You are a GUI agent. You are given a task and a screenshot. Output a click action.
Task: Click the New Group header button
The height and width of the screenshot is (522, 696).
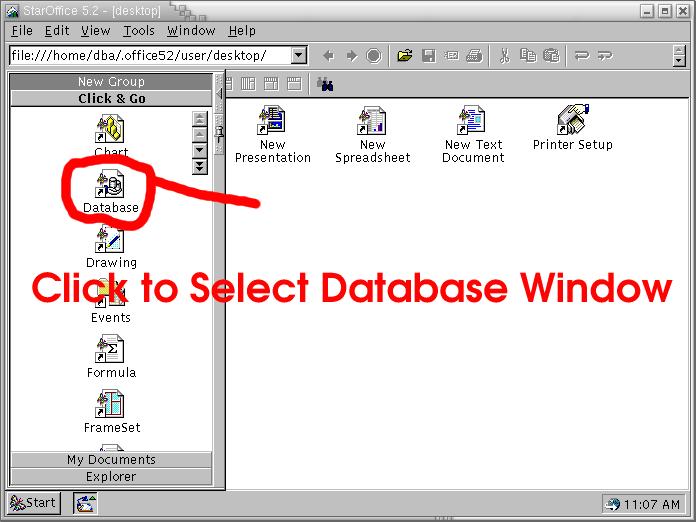coord(111,82)
